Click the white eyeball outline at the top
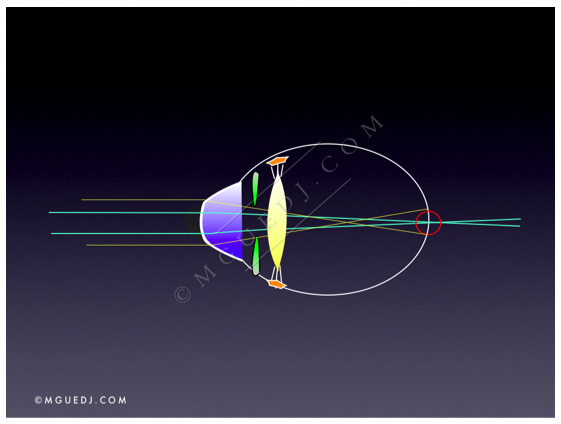561x424 pixels. 327,144
